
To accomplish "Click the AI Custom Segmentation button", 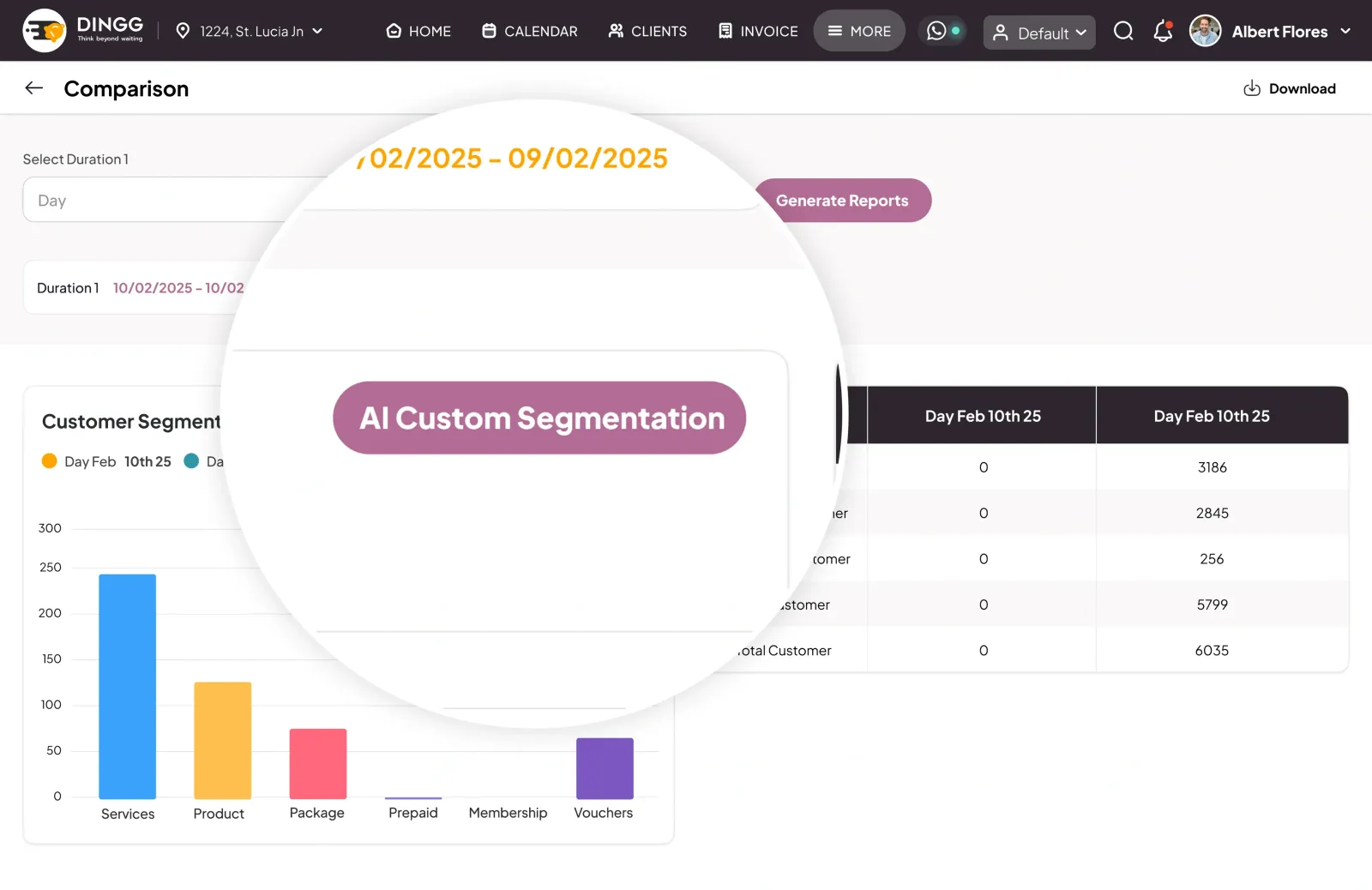I will point(539,418).
